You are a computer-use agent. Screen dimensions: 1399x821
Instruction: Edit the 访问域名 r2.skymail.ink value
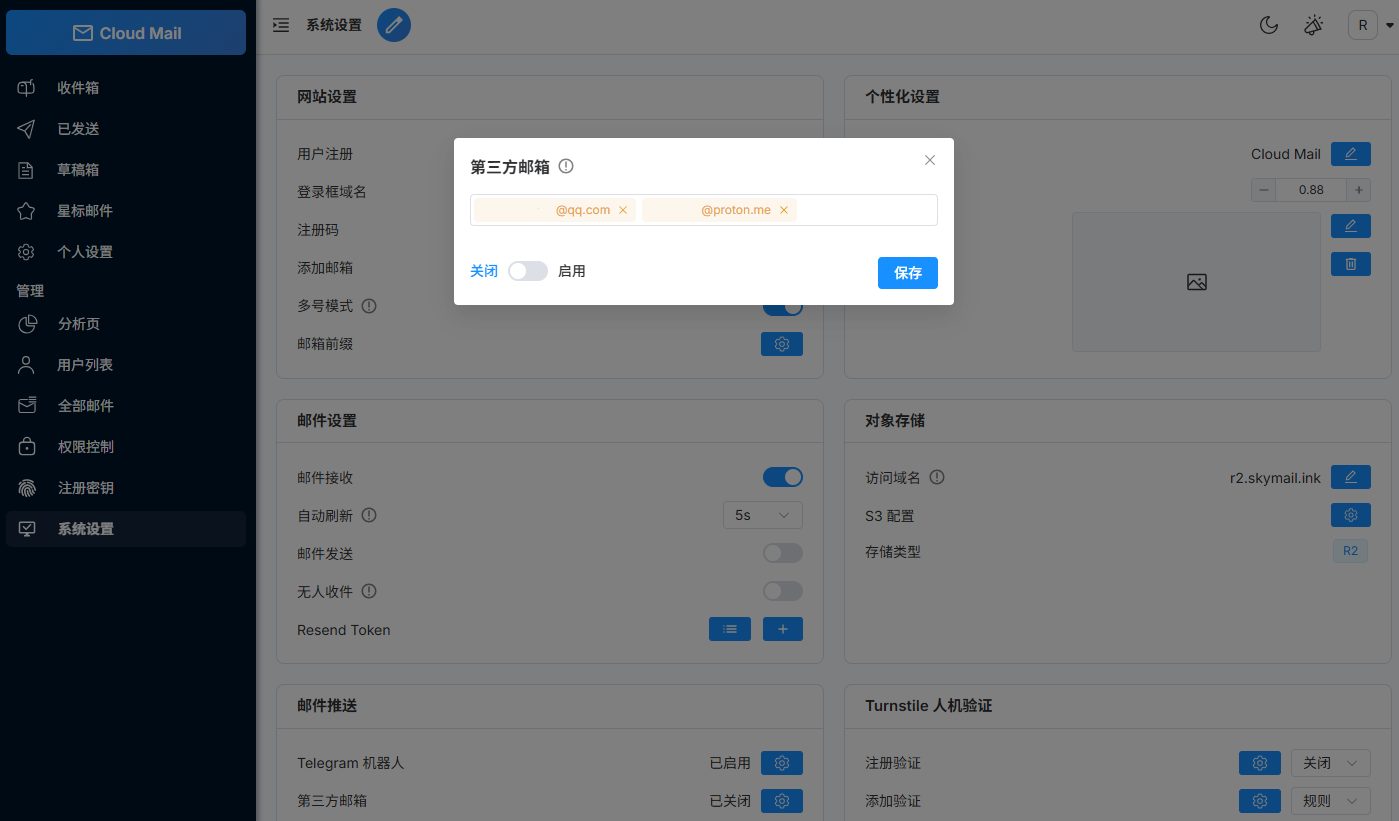(x=1350, y=478)
